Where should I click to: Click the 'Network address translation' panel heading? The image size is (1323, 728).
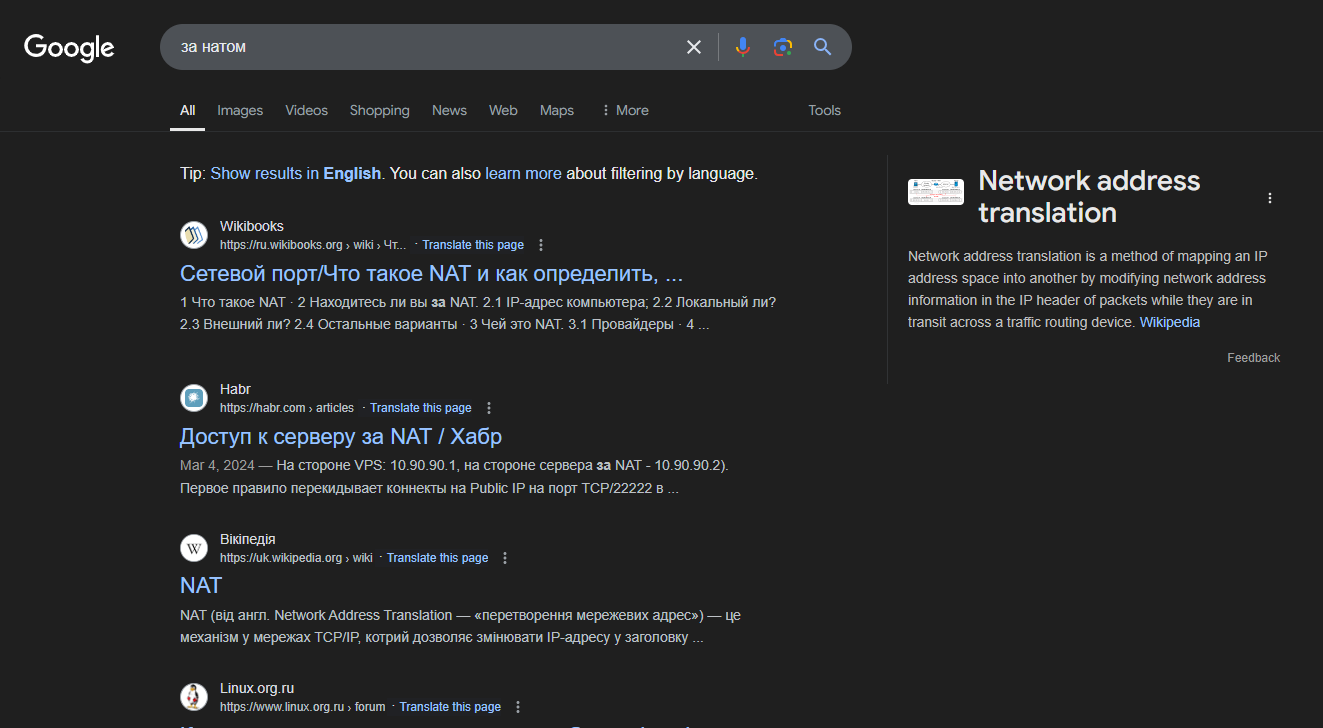click(1089, 197)
